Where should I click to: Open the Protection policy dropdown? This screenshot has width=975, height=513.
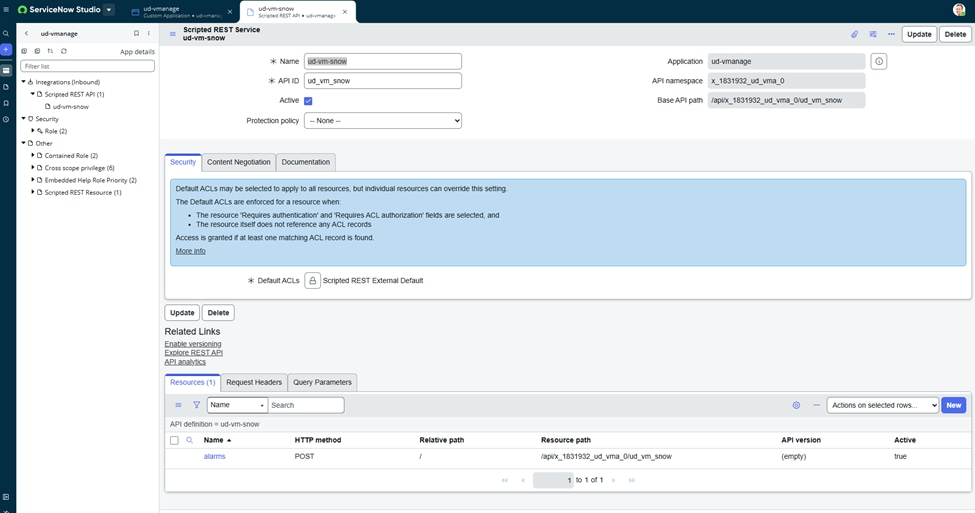[383, 121]
